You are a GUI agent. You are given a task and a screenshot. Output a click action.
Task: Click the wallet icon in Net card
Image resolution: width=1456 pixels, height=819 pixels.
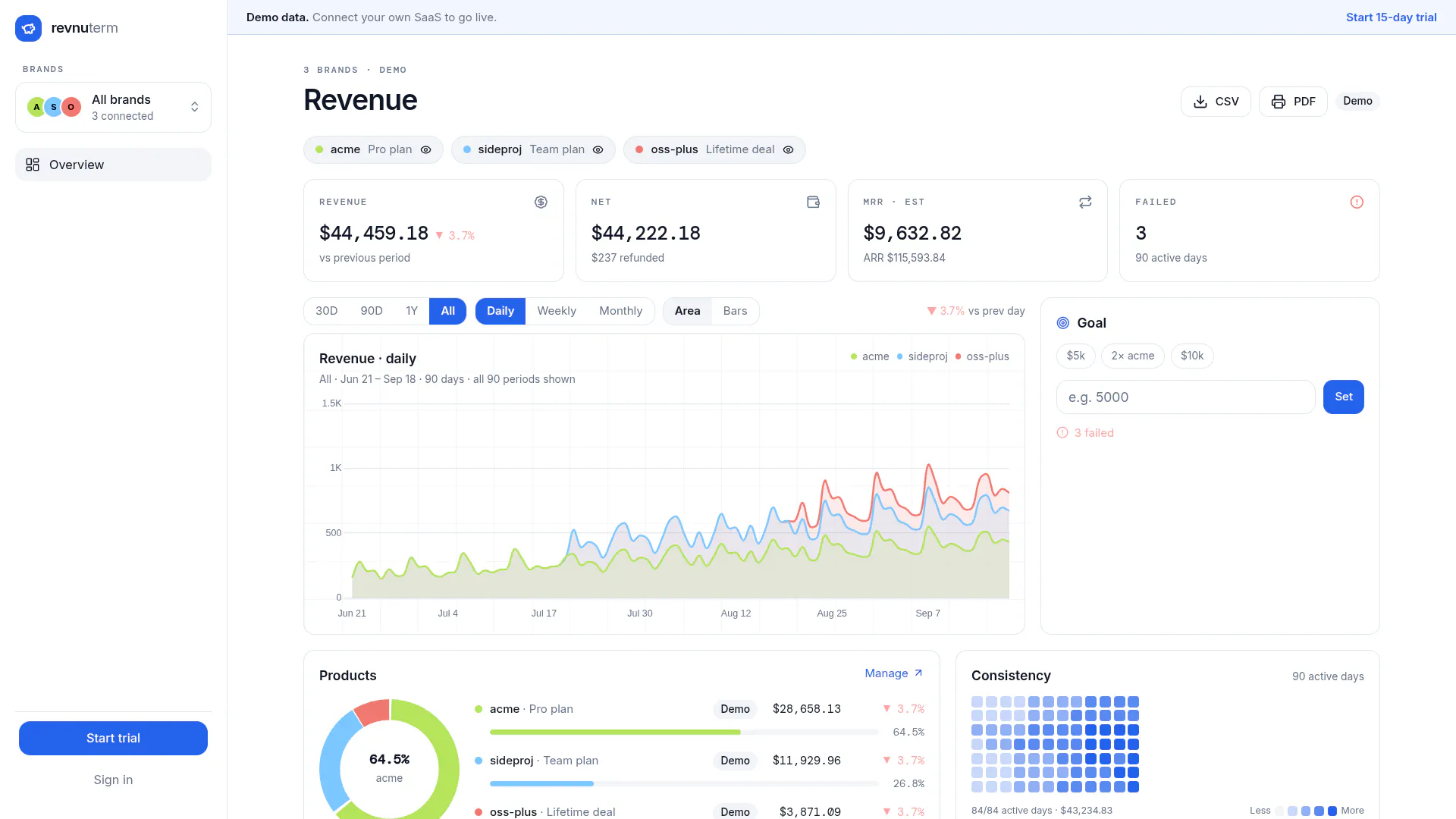point(813,202)
